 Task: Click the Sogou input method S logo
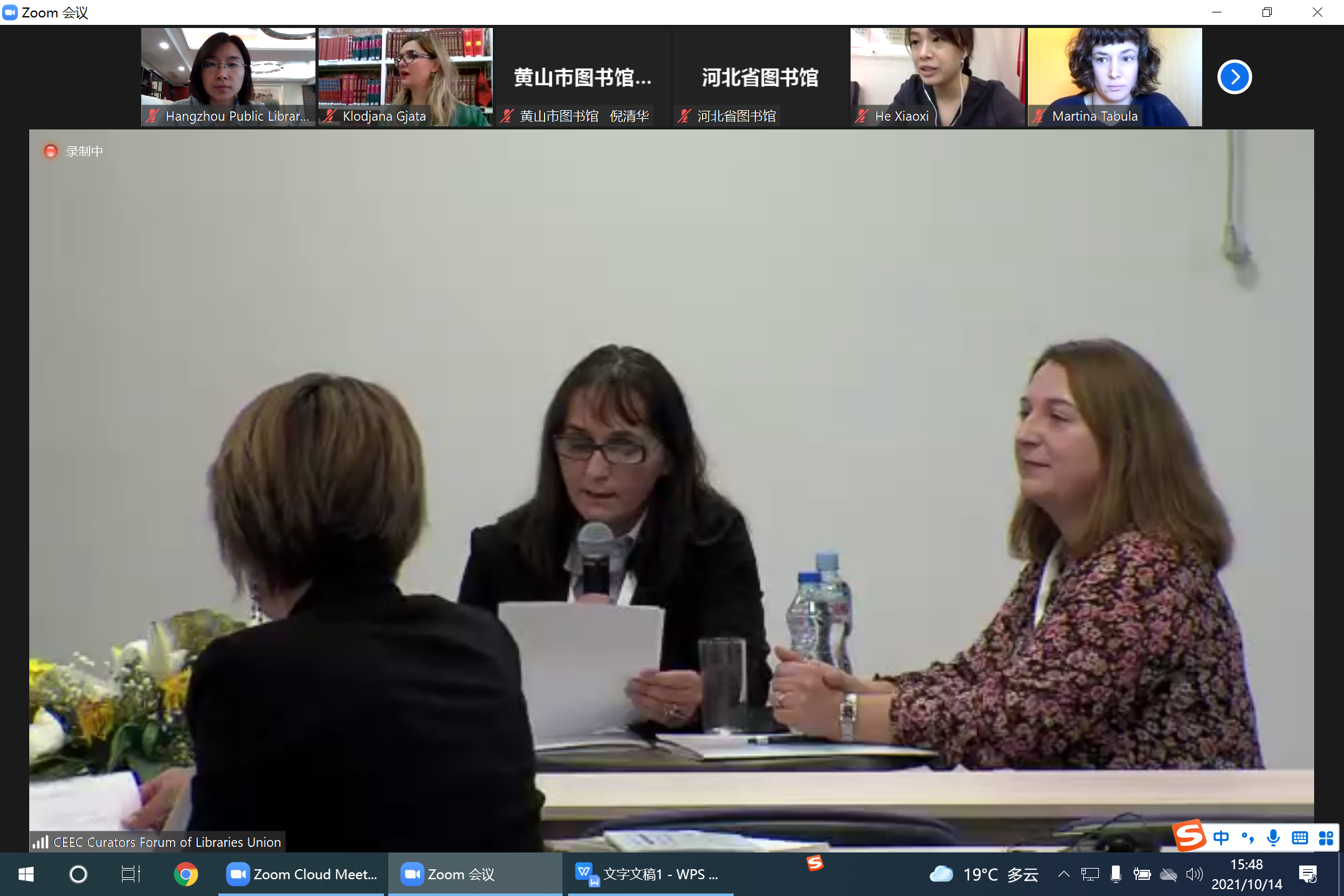[x=1189, y=836]
